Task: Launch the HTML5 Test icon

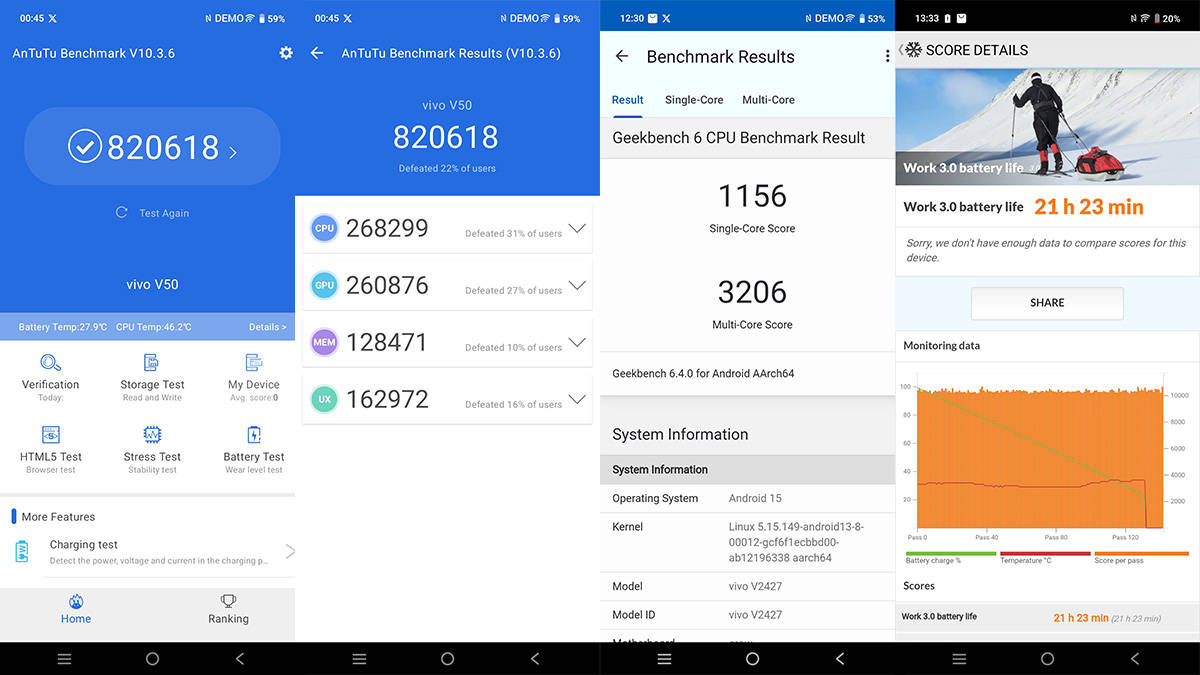Action: point(51,434)
